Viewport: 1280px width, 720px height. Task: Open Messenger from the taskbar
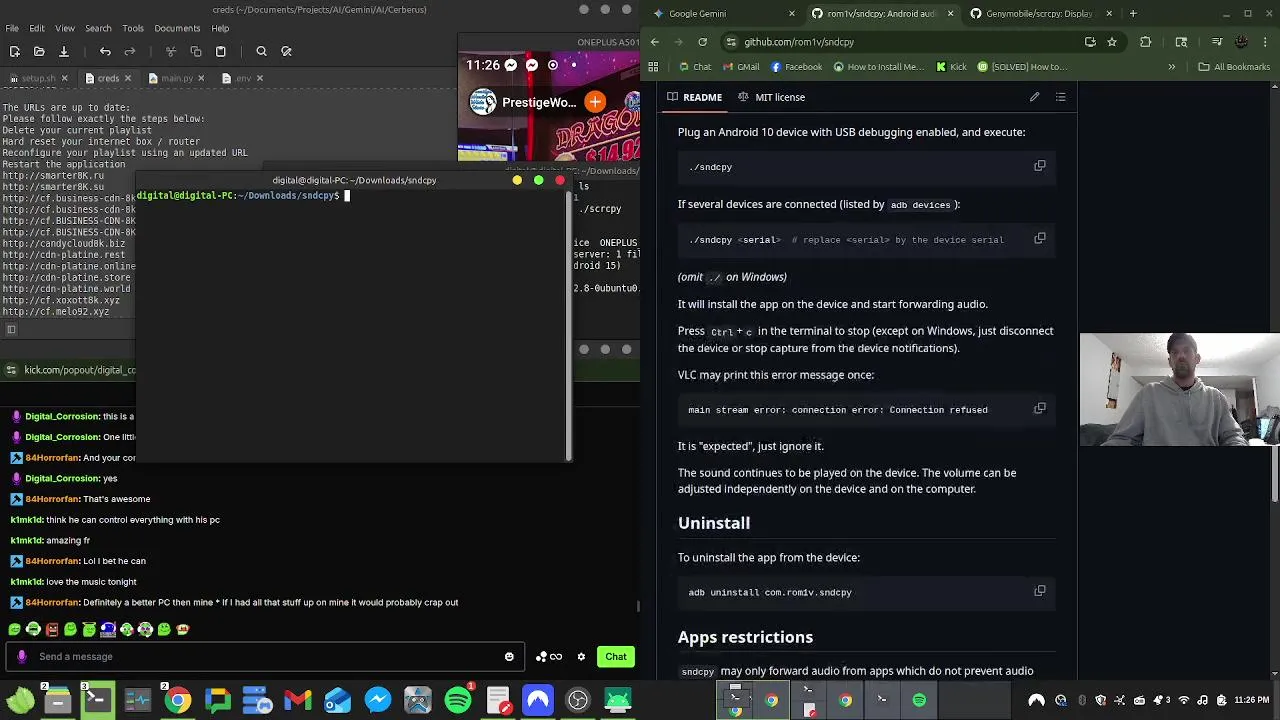tap(378, 700)
